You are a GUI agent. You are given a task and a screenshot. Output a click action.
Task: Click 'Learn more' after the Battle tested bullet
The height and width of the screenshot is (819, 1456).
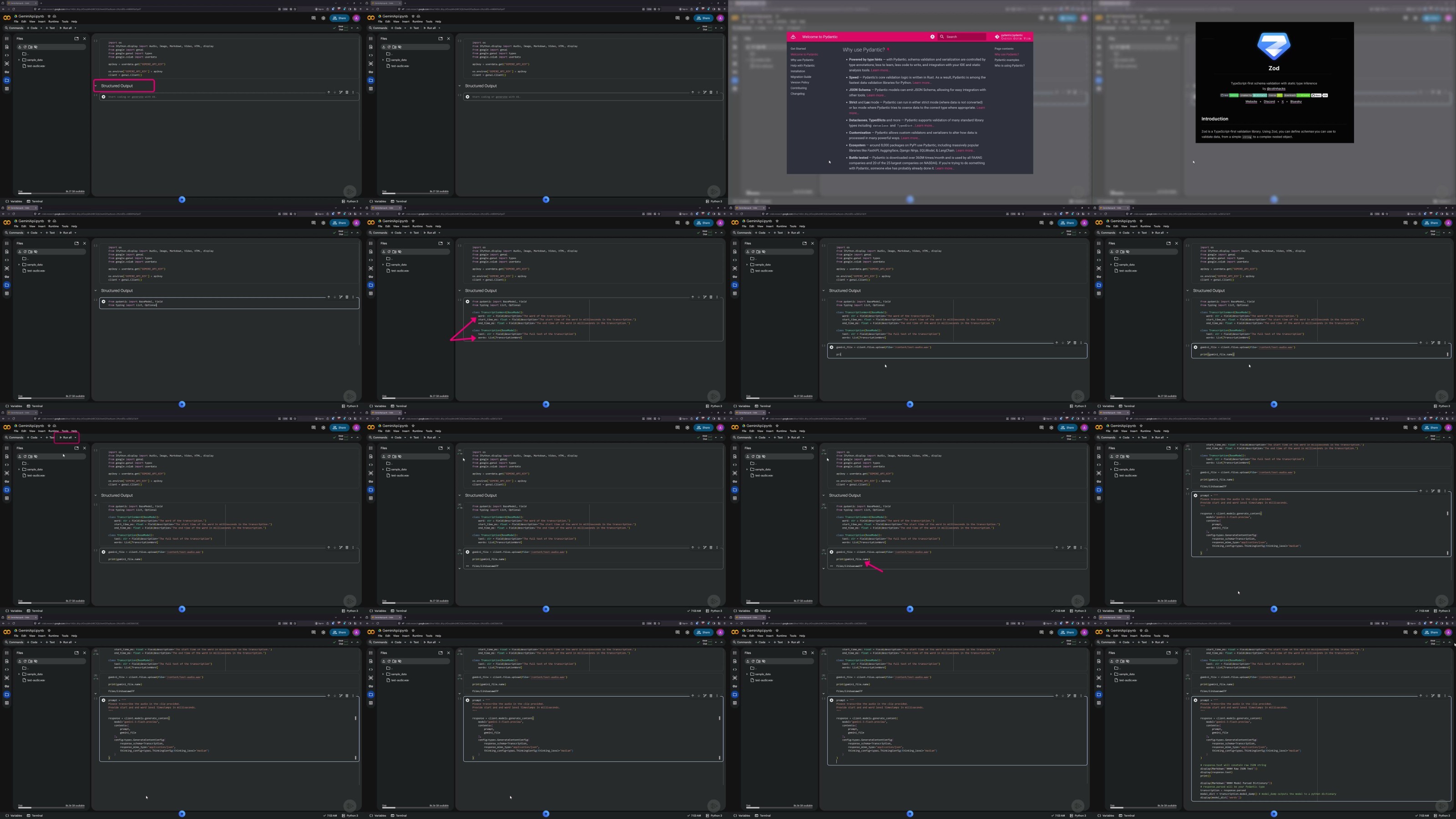point(944,168)
